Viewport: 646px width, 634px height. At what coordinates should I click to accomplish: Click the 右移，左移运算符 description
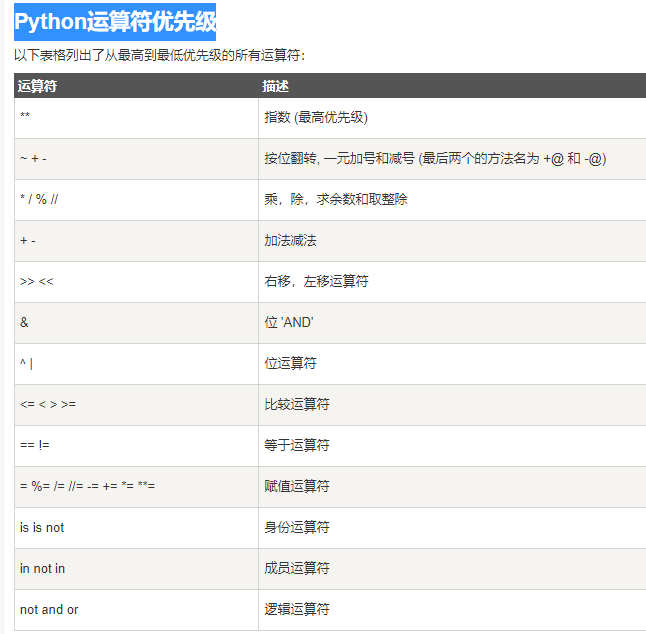(x=316, y=281)
